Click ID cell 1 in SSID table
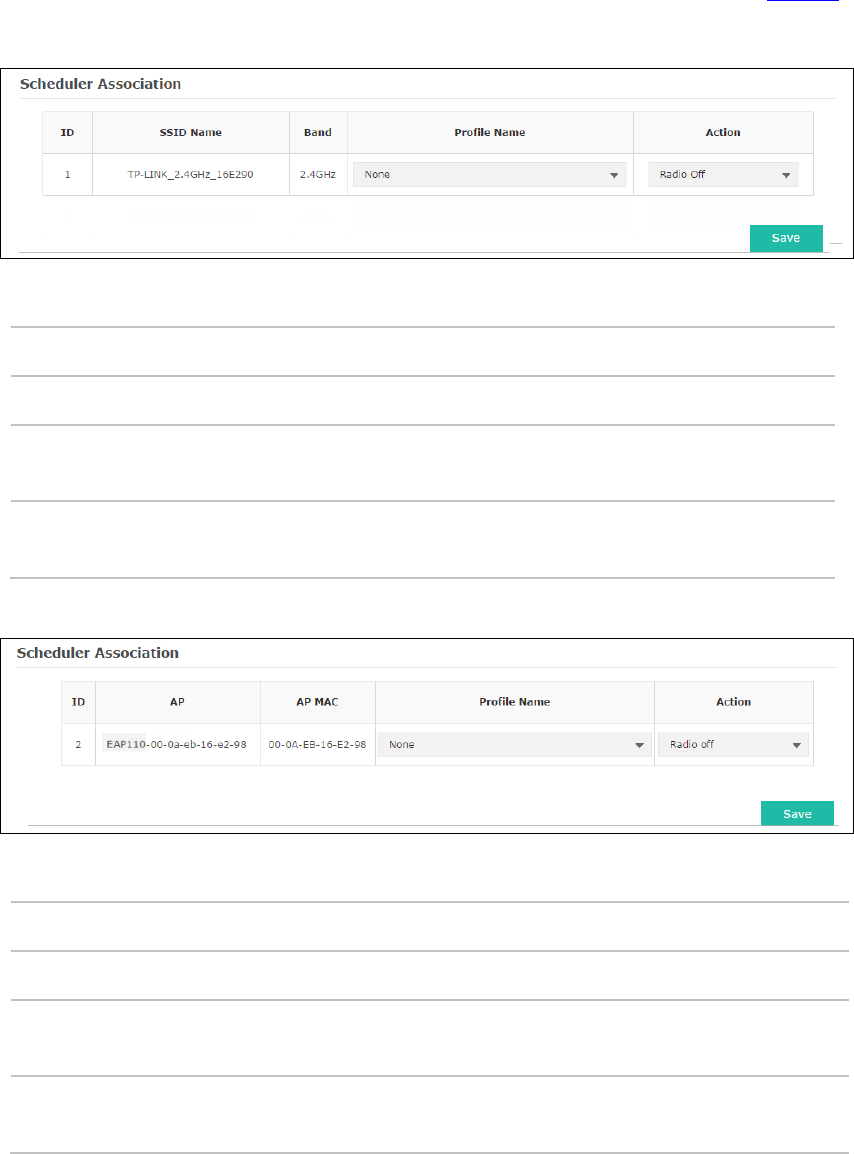The width and height of the screenshot is (854, 1154). point(68,174)
